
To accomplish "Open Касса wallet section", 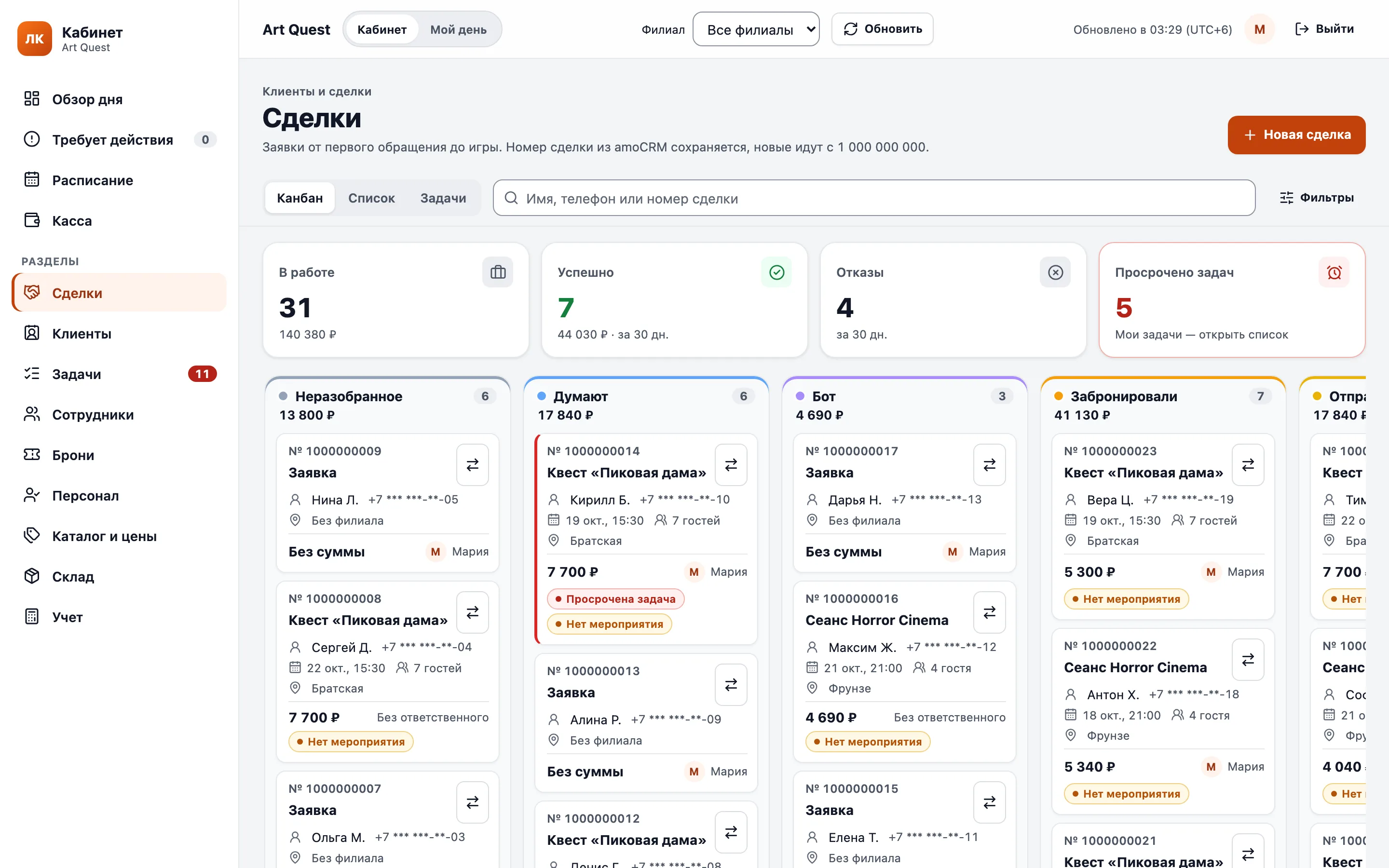I will (x=119, y=220).
